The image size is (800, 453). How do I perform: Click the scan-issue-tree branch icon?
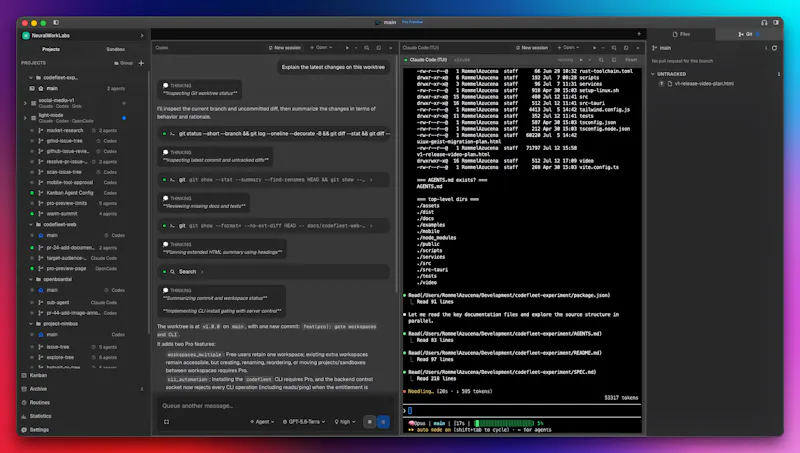coord(41,172)
